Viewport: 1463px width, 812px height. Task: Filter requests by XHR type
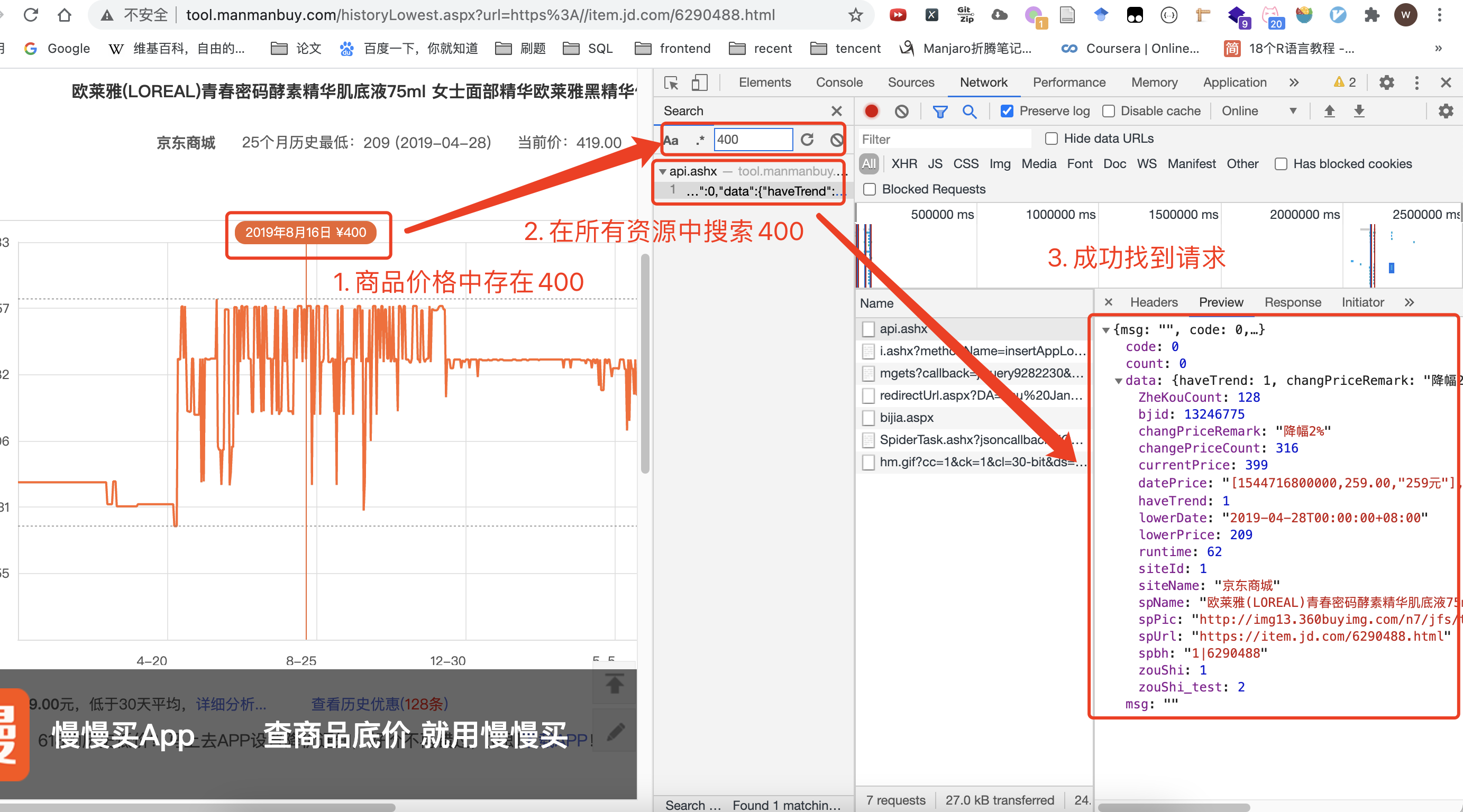coord(903,164)
